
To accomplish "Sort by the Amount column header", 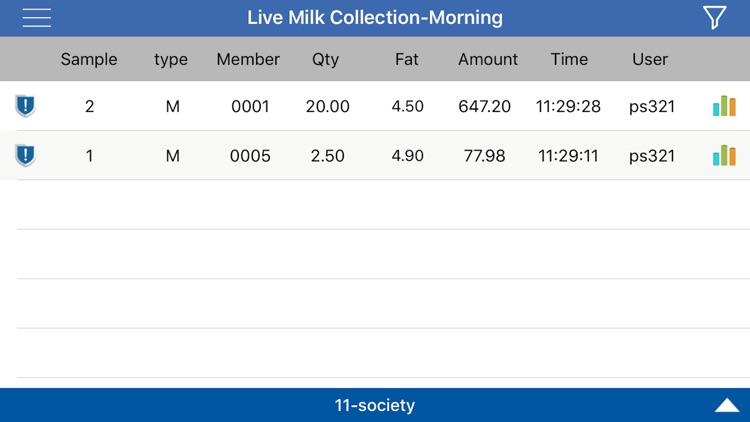I will click(x=488, y=59).
